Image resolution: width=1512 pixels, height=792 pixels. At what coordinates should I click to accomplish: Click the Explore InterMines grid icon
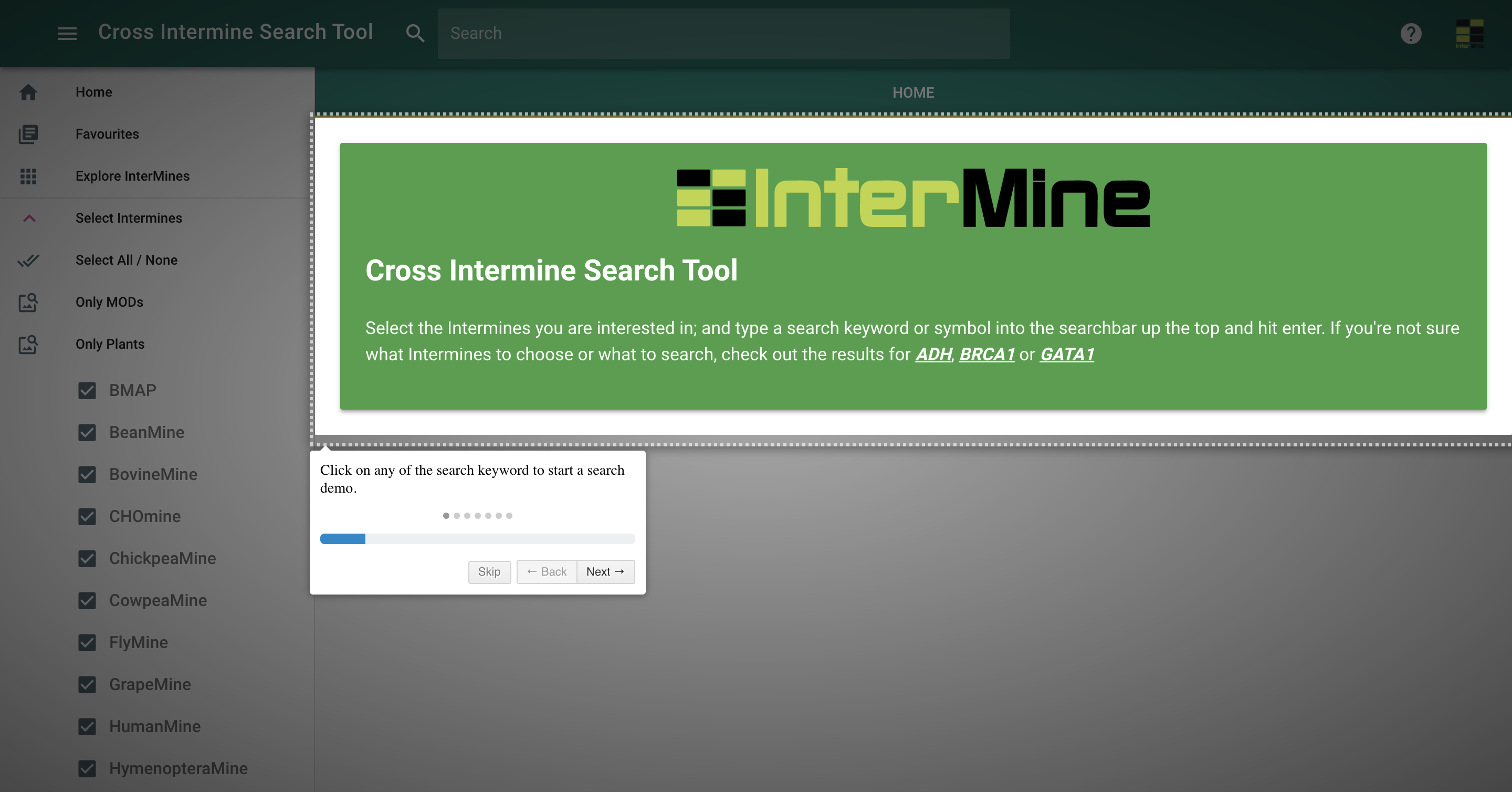pos(28,176)
